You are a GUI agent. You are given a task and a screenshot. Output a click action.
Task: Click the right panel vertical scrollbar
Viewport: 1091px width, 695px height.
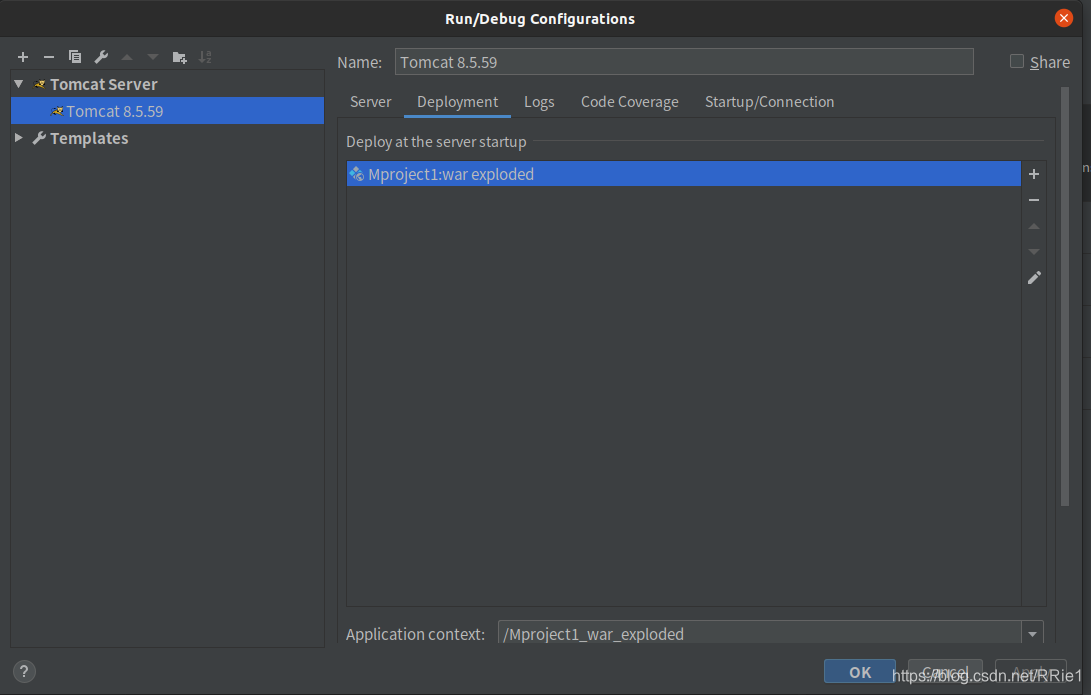point(1065,296)
